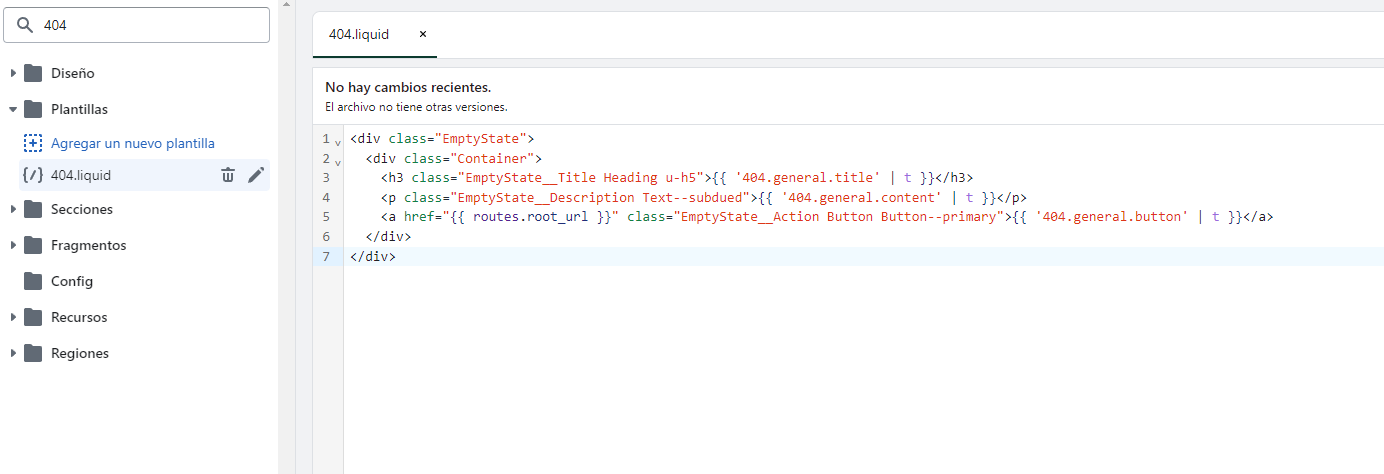
Task: Expand the Regiones folder arrow
Action: (13, 353)
